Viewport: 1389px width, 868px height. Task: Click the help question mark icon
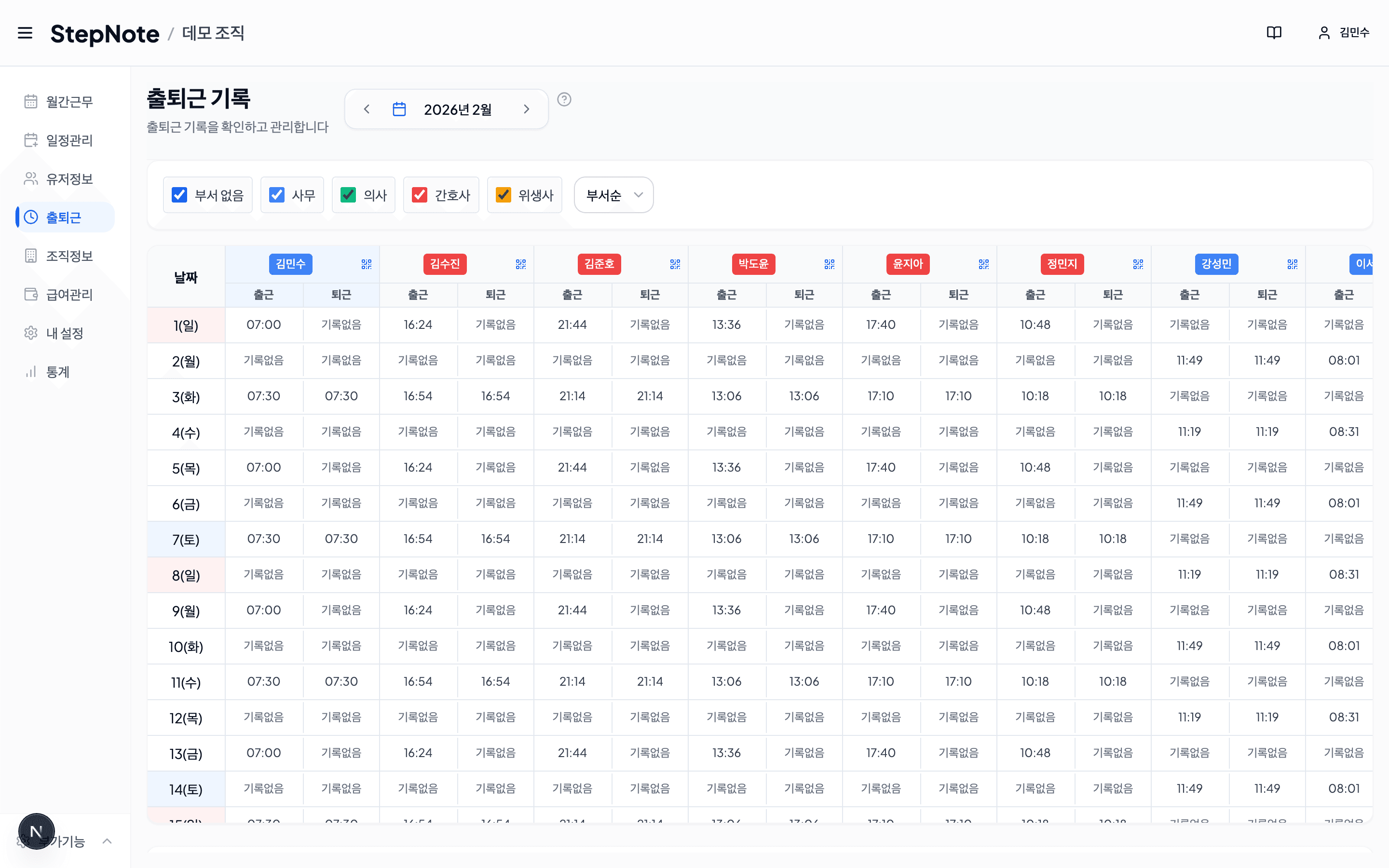564,99
